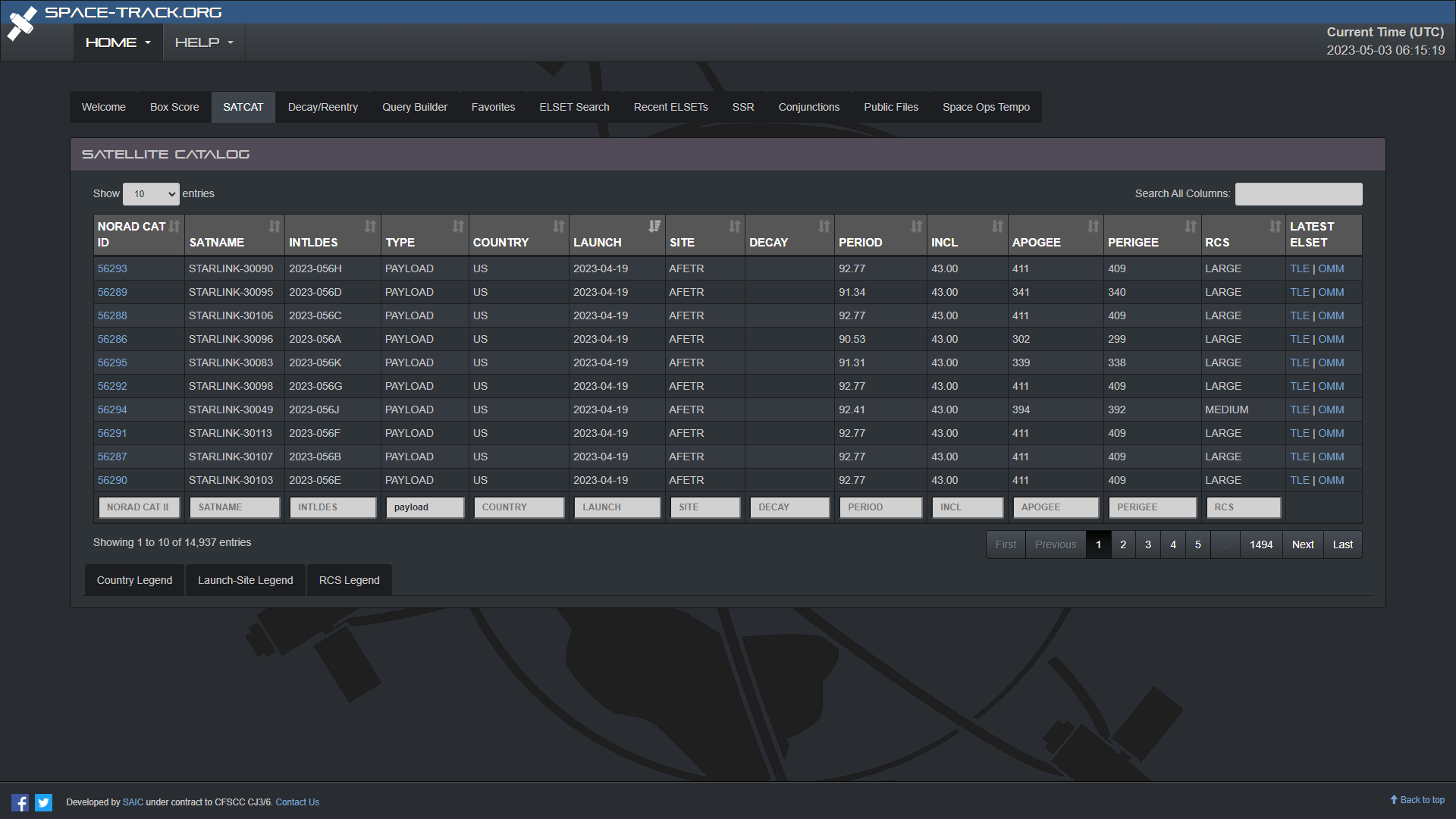Click the RCS filter field
Image resolution: width=1456 pixels, height=819 pixels.
pos(1244,507)
